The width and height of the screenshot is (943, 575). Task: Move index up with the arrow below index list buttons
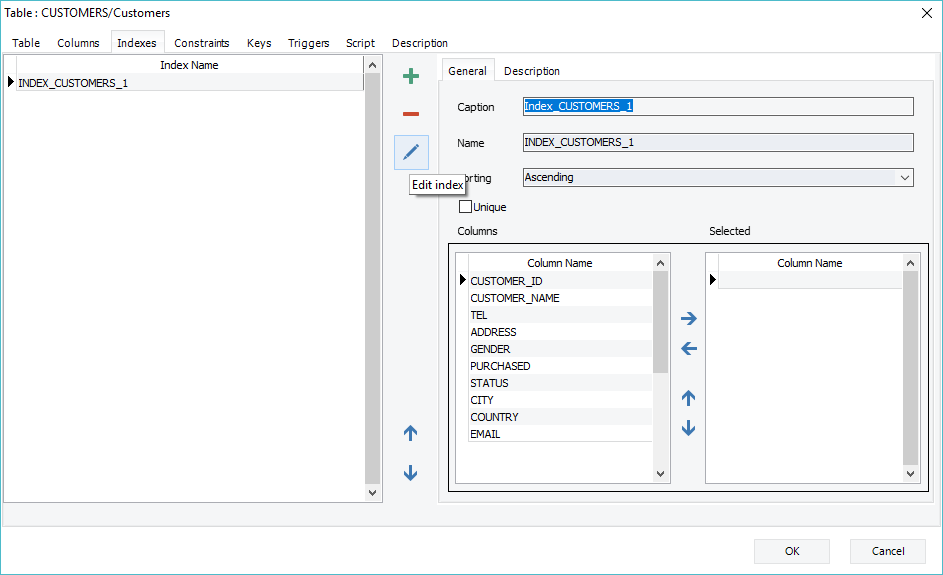pos(410,434)
